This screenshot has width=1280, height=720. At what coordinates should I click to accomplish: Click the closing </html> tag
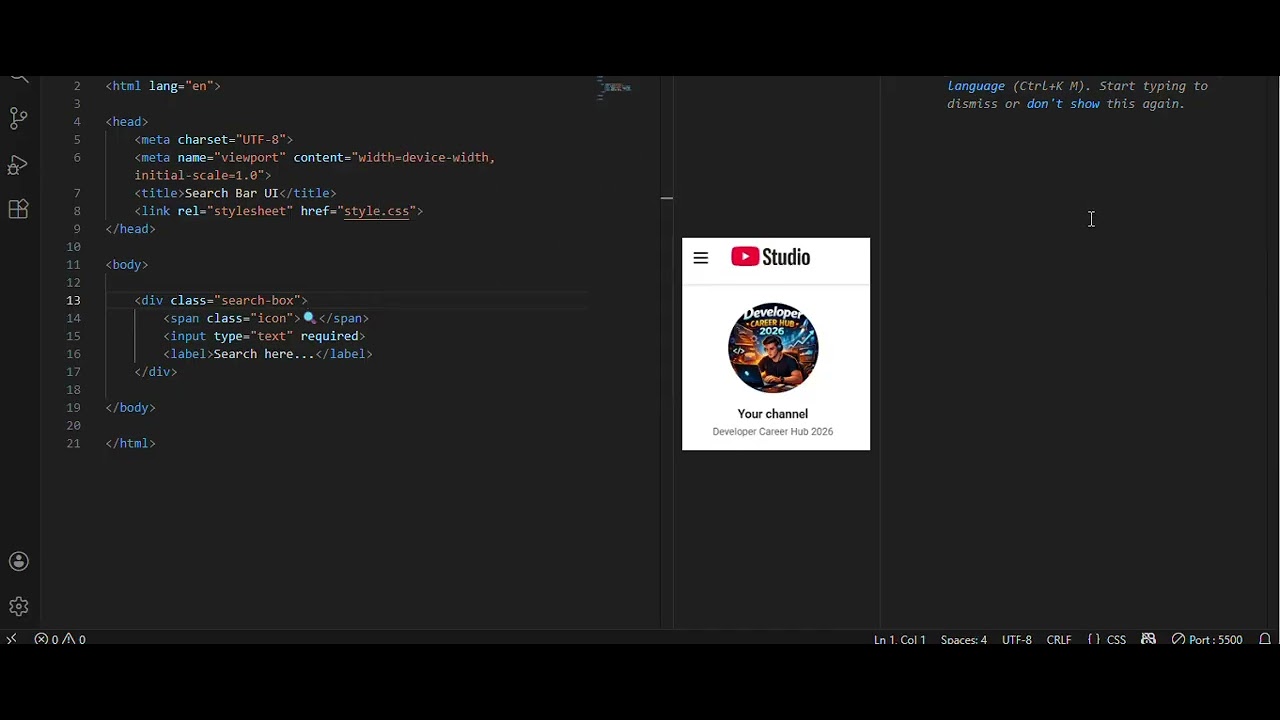[130, 444]
